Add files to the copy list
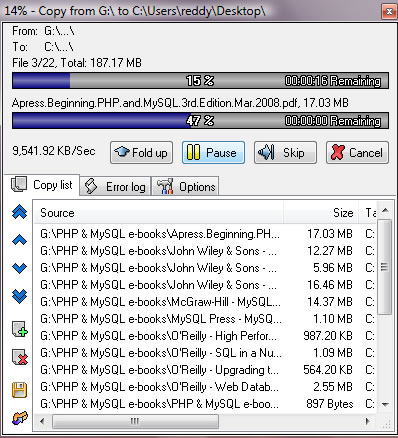The image size is (398, 438). pos(20,329)
